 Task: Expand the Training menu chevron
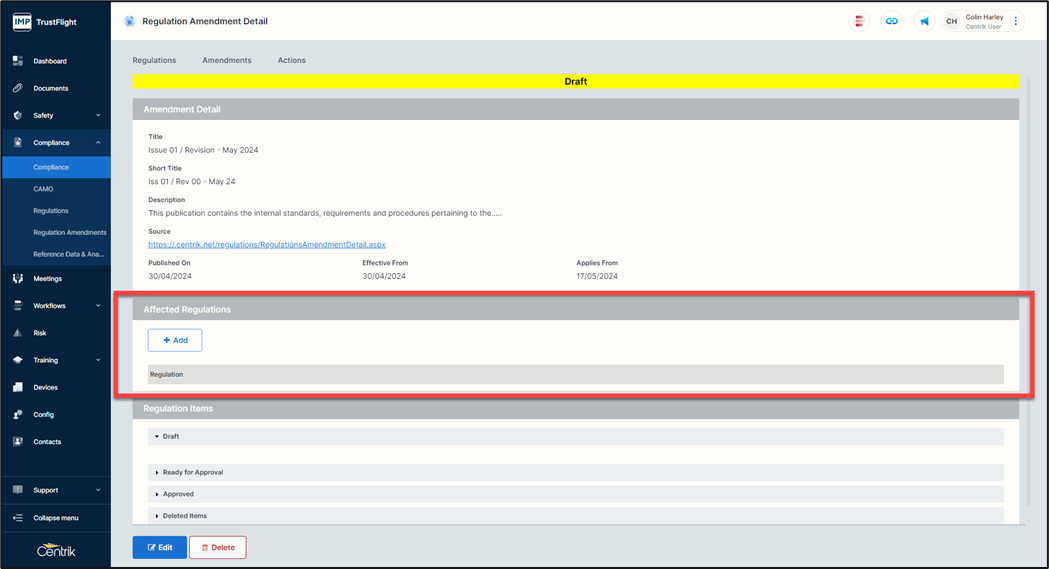(x=98, y=360)
